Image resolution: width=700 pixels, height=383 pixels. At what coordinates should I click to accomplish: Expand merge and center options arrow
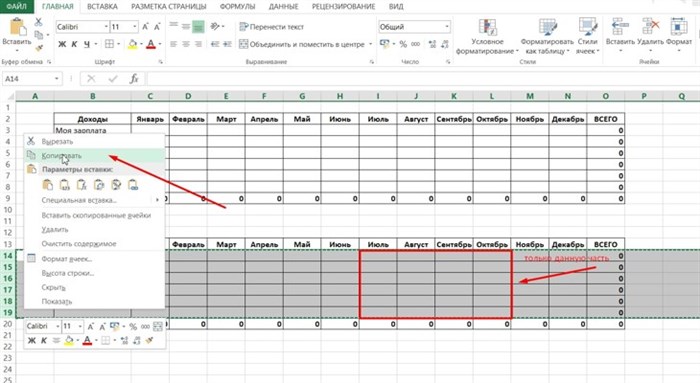tap(371, 44)
